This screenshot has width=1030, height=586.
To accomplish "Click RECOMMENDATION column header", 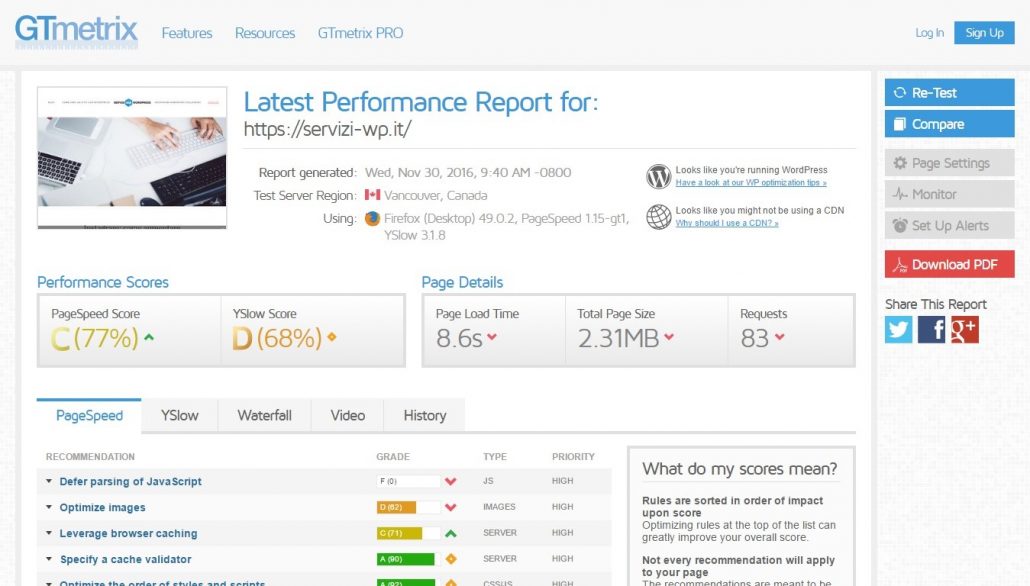I will 90,457.
